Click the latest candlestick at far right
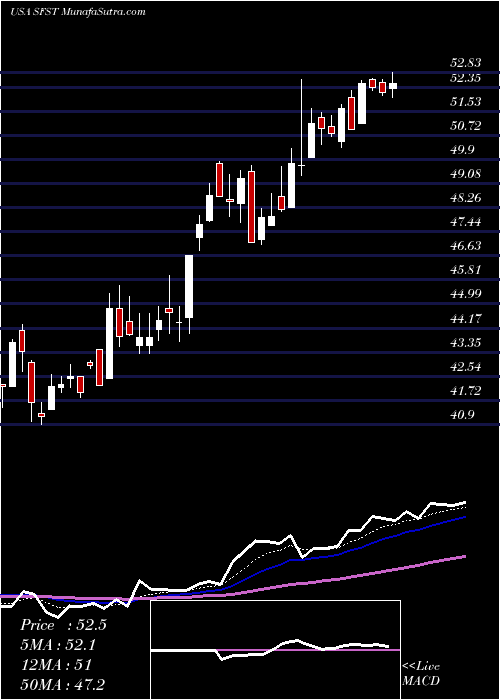The height and width of the screenshot is (700, 500). (393, 85)
